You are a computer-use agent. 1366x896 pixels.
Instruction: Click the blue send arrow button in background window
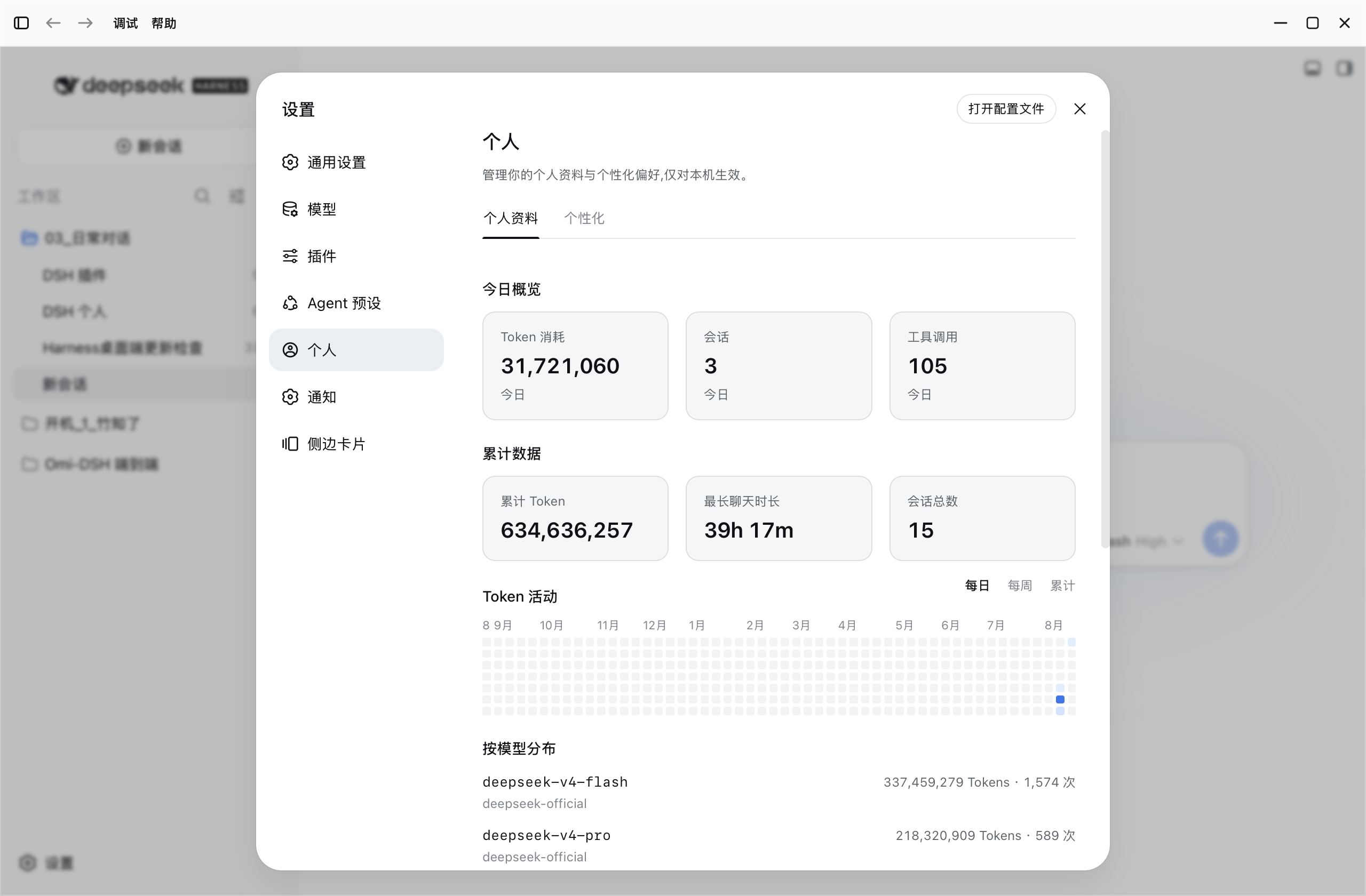click(1220, 539)
